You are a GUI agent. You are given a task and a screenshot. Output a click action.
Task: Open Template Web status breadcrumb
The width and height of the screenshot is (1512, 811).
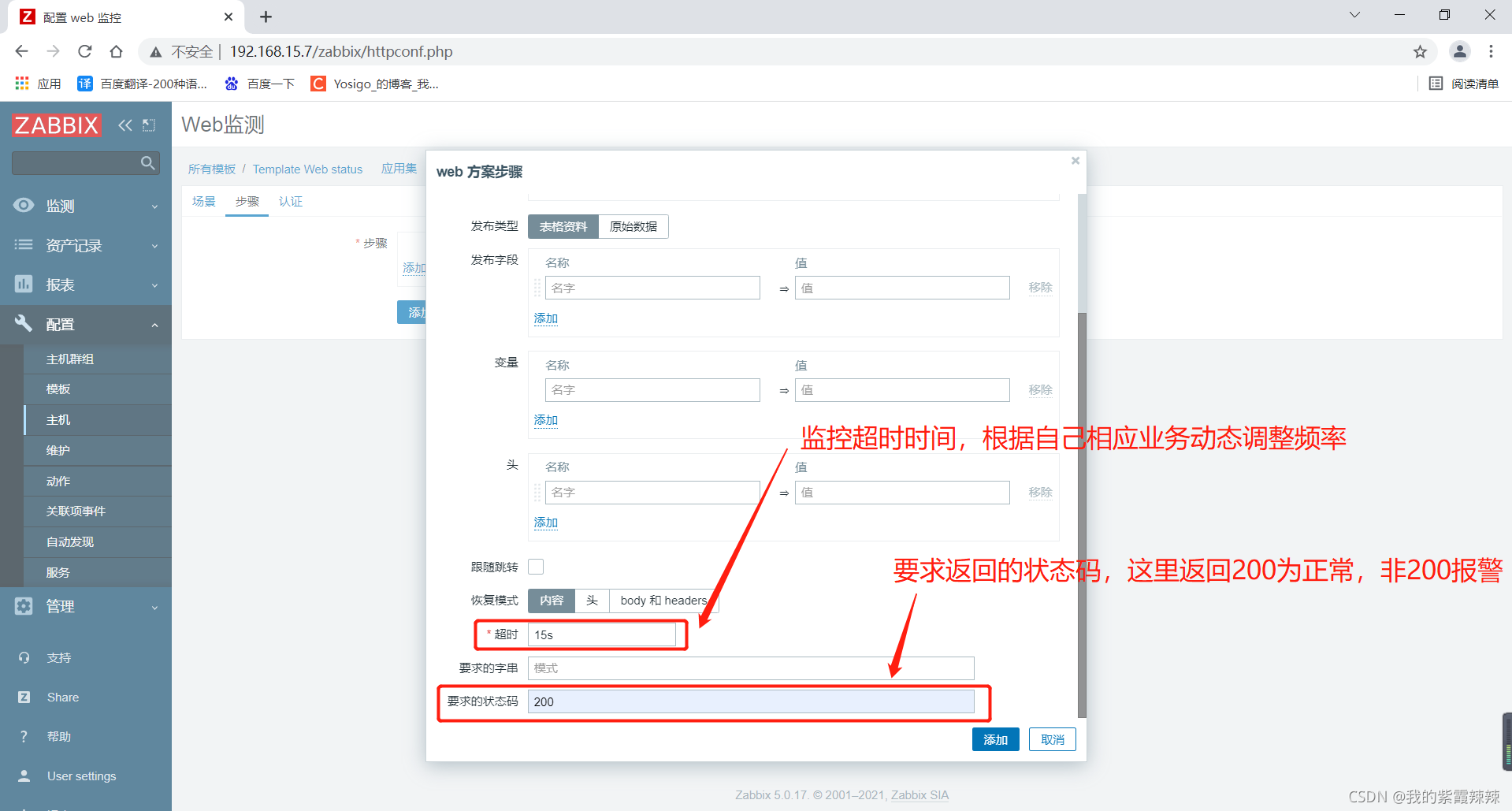(x=307, y=169)
